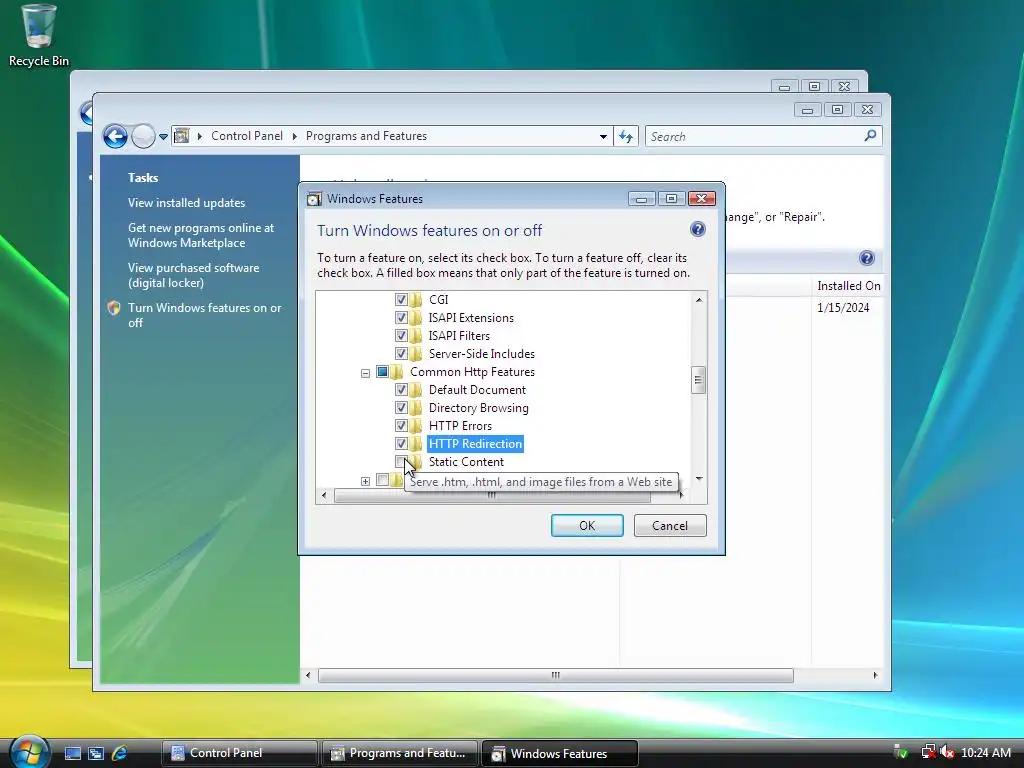Click the feature list vertical scrollbar thumb
The width and height of the screenshot is (1024, 768).
[x=698, y=380]
